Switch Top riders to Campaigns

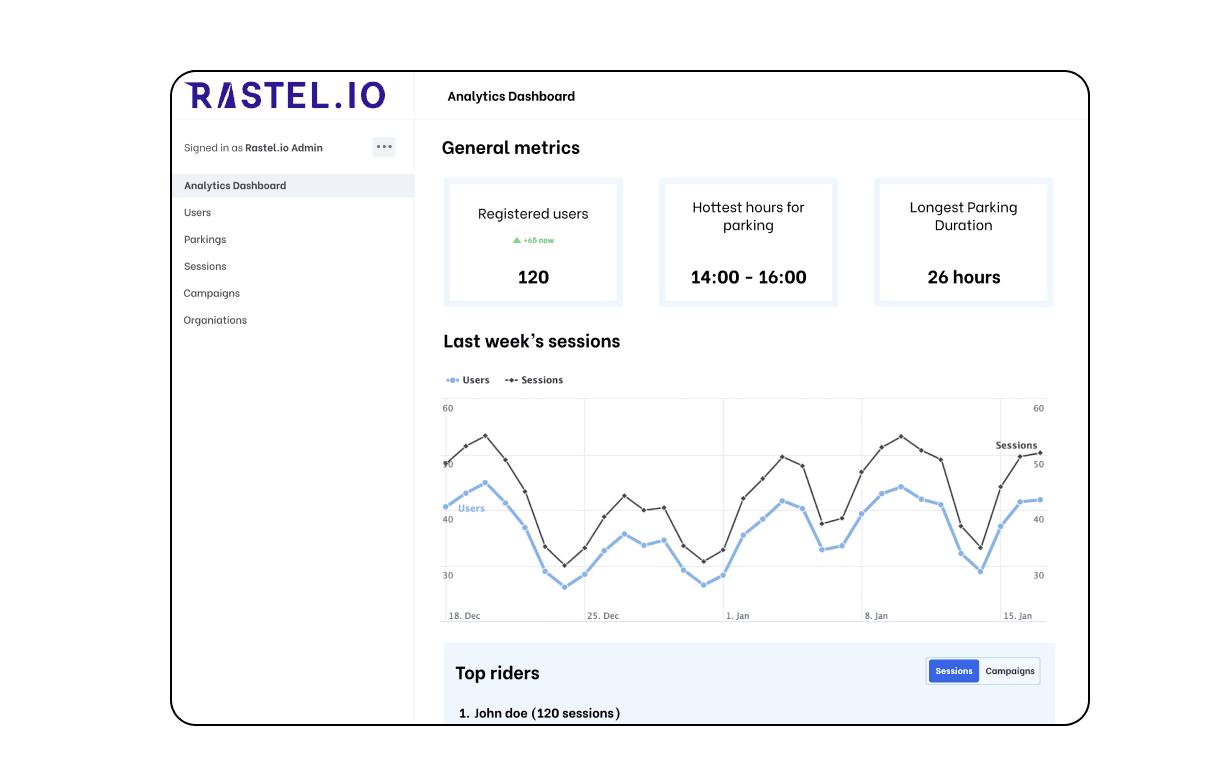[1010, 671]
